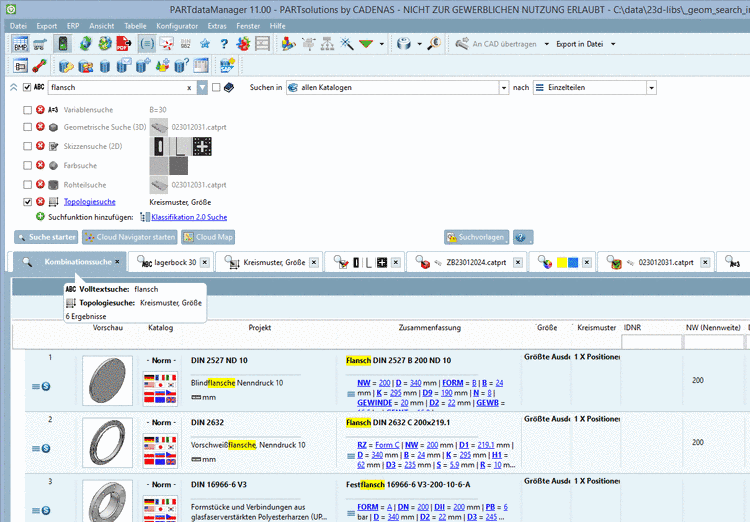
Task: Open the search text history dropdown
Action: click(202, 88)
